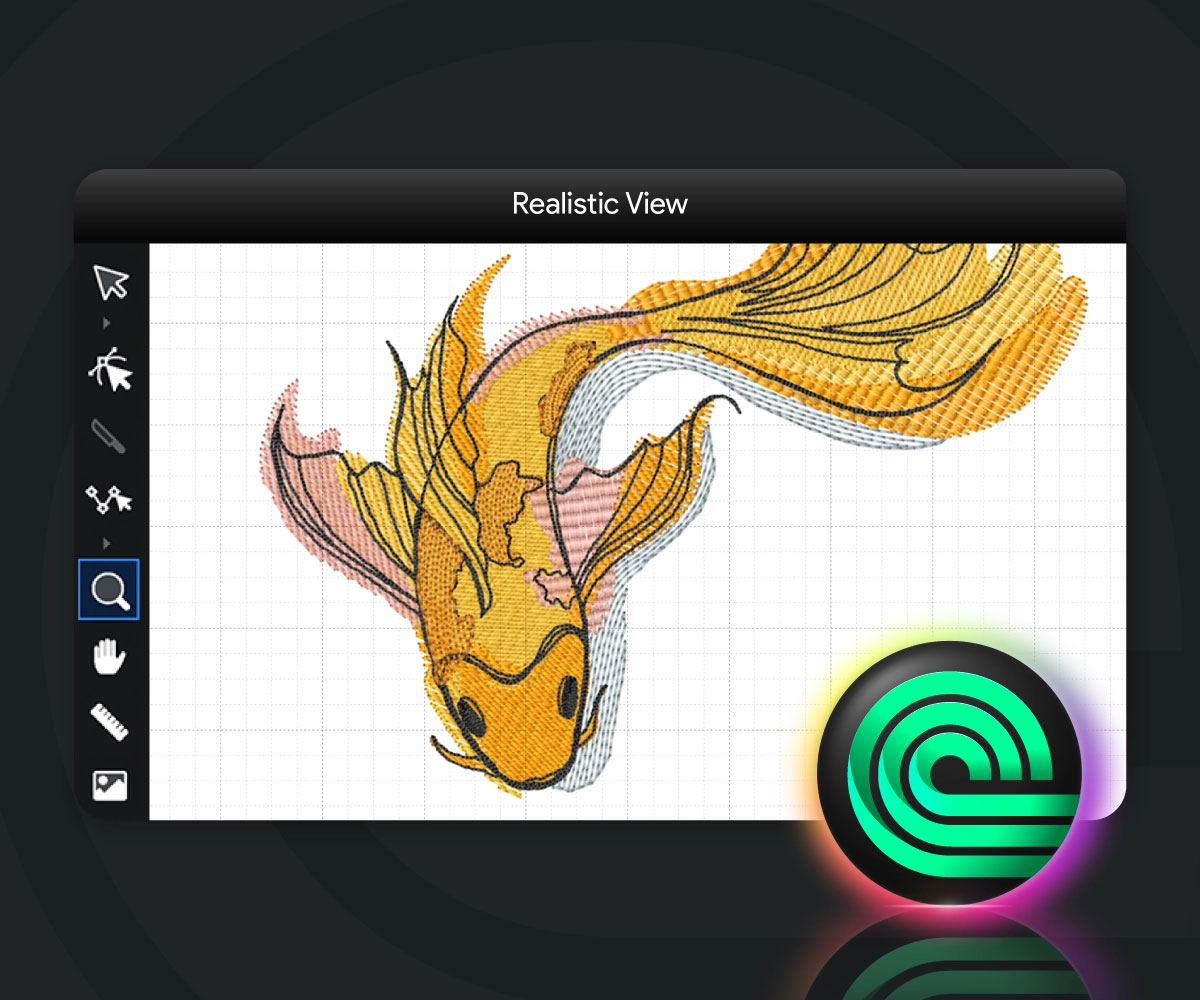Screen dimensions: 1200x1000
Task: Select the hand pan tool
Action: point(109,658)
